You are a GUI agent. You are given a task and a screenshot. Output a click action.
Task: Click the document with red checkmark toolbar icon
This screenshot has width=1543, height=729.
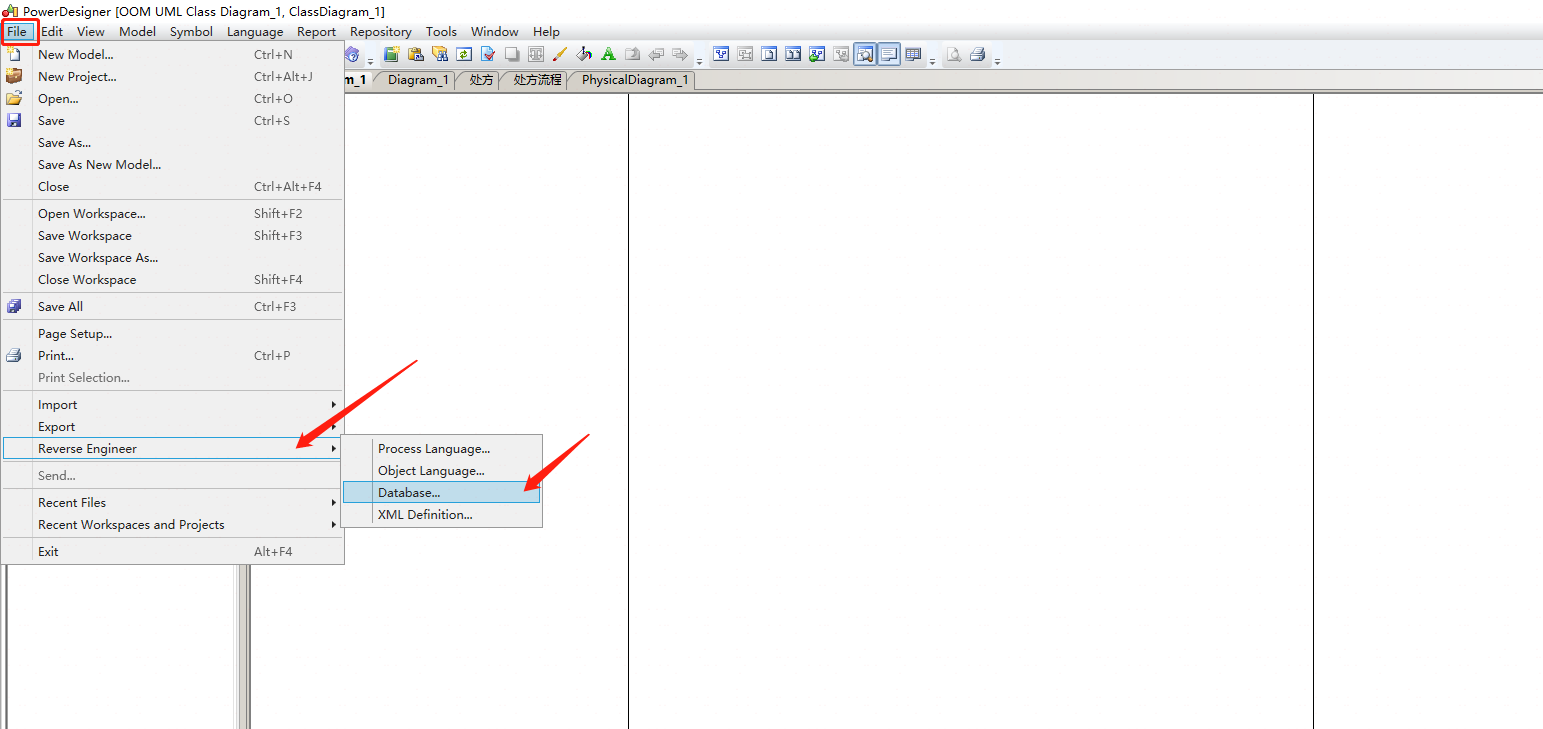(x=488, y=54)
